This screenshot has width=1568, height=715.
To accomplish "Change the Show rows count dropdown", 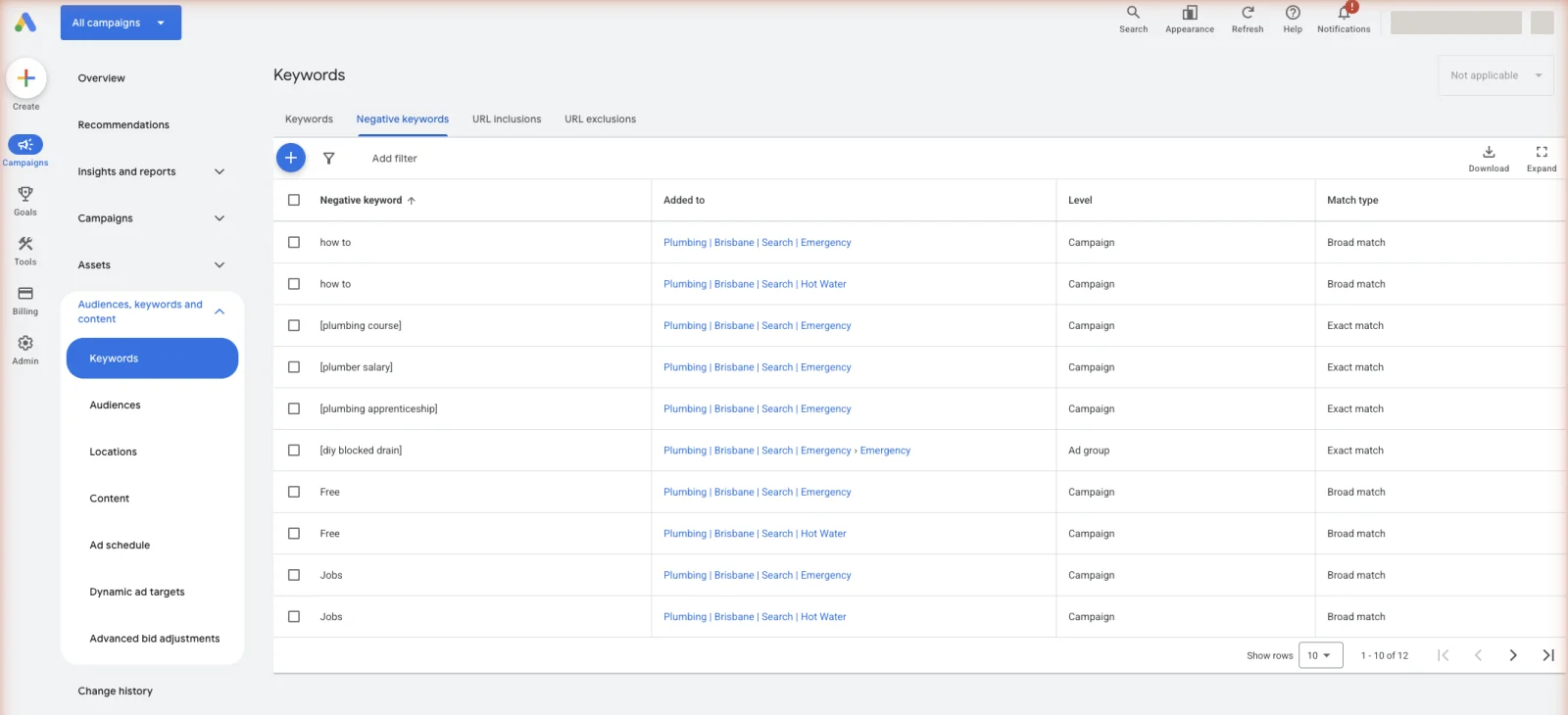I will (x=1320, y=655).
